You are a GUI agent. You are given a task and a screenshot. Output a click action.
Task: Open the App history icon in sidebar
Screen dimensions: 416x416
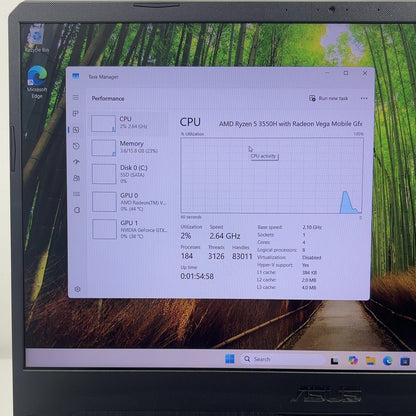[76, 146]
